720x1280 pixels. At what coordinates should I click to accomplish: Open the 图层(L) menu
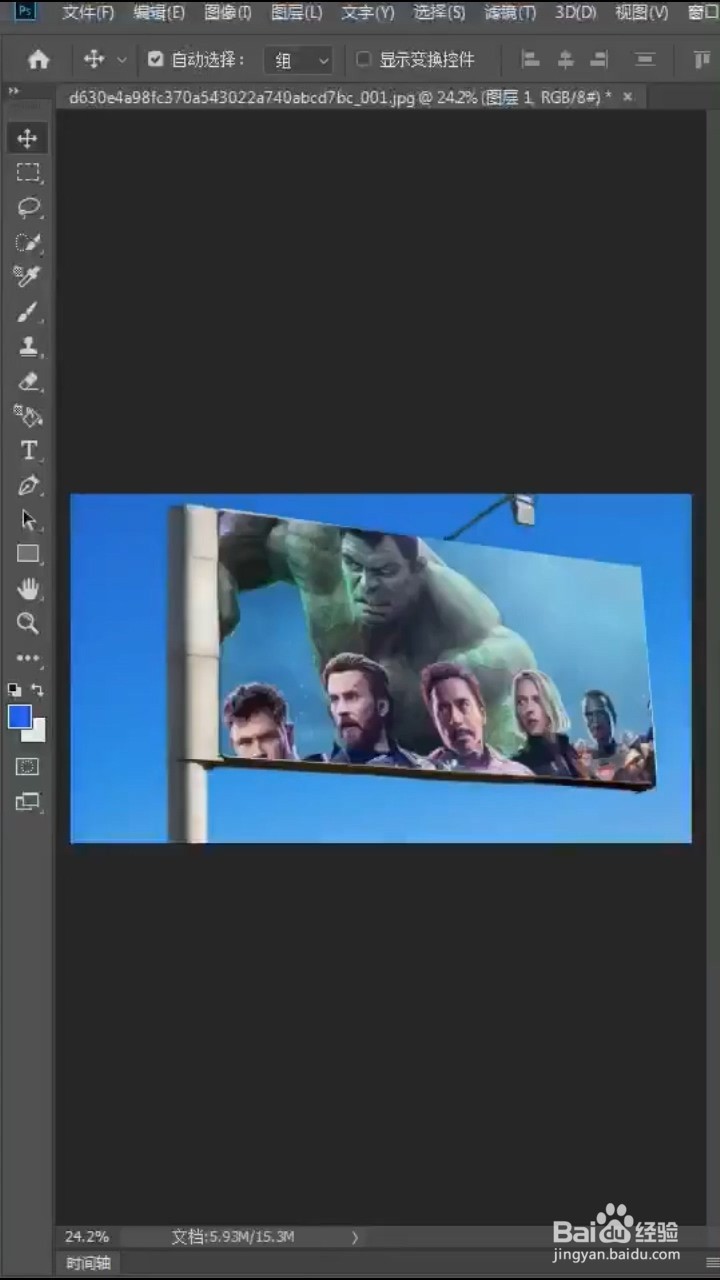pos(297,13)
